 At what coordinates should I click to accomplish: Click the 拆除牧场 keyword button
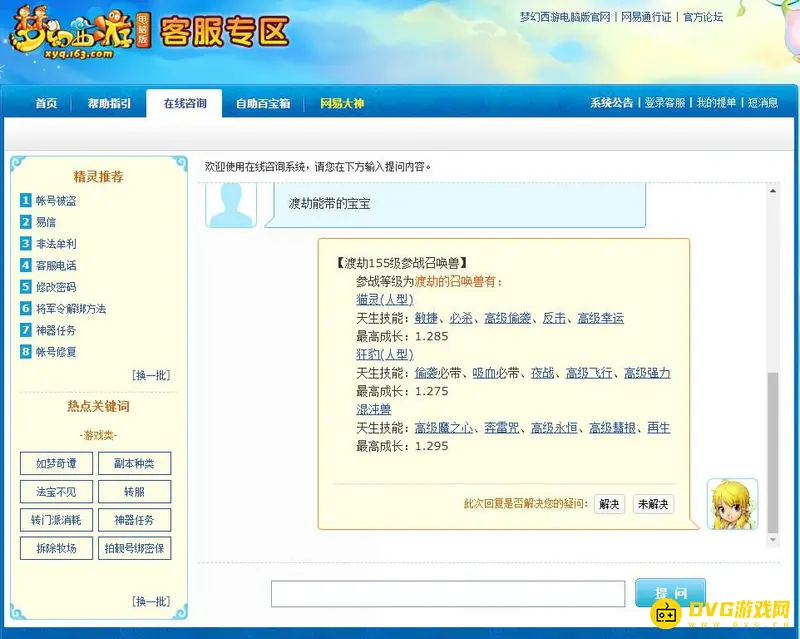pos(56,548)
